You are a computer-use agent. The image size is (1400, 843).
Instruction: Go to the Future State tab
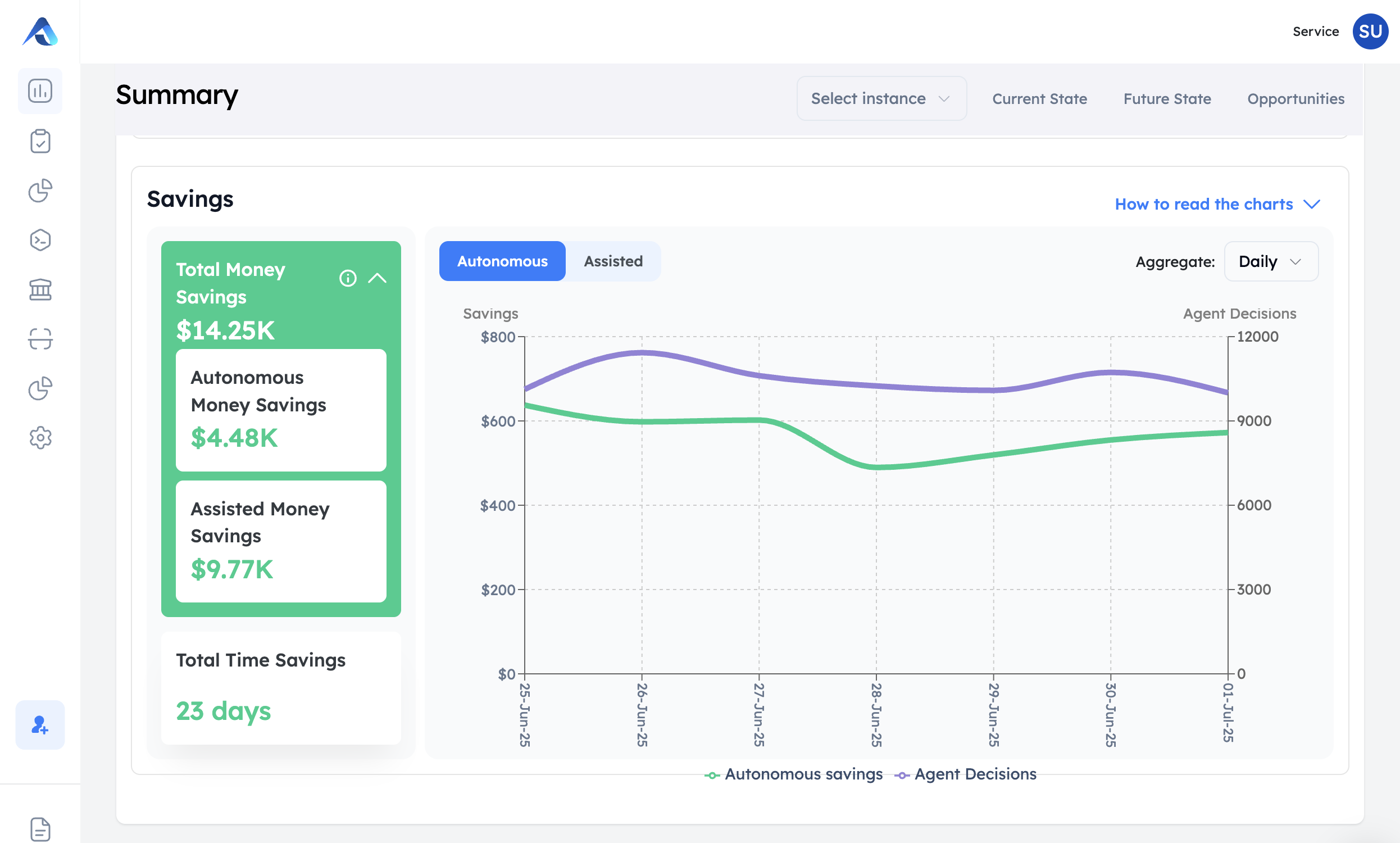1167,99
